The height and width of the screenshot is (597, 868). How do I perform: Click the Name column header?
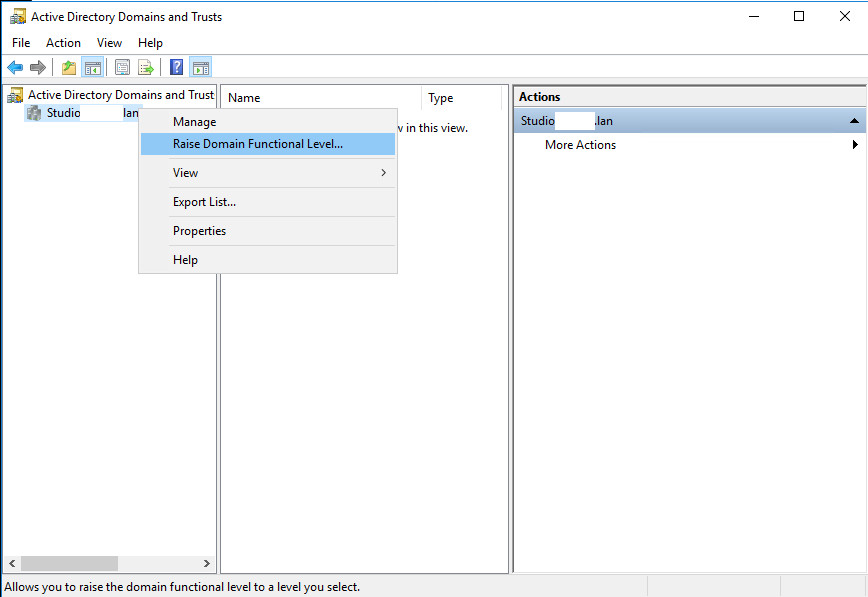click(x=321, y=98)
